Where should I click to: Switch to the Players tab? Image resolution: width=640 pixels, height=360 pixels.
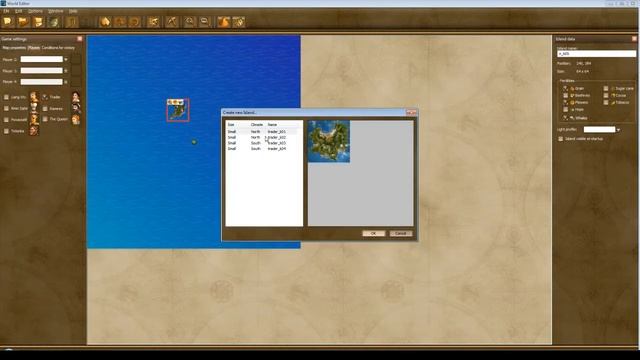click(x=34, y=48)
